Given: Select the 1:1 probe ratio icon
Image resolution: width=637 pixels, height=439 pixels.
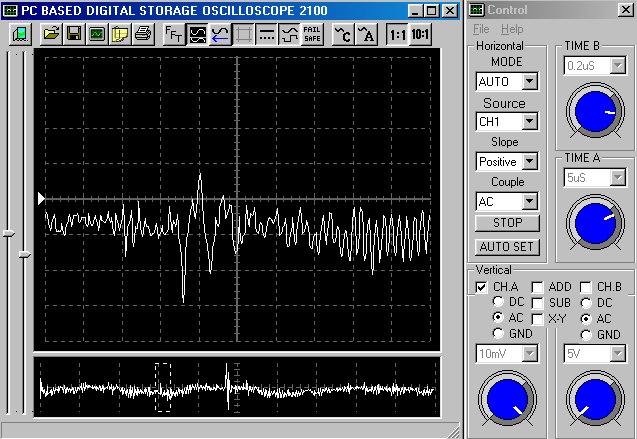Looking at the screenshot, I should pos(396,33).
